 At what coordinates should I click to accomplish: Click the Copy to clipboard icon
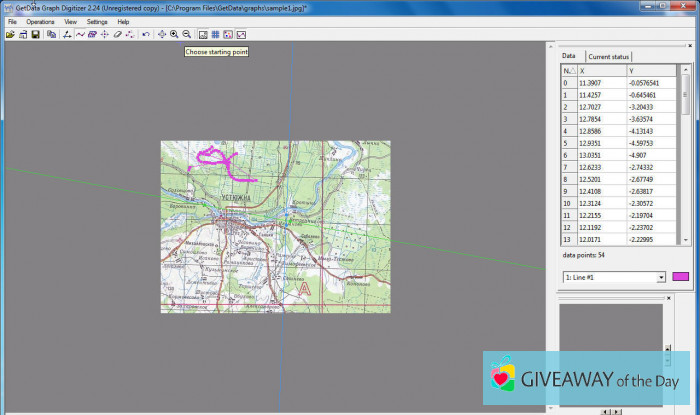(51, 34)
